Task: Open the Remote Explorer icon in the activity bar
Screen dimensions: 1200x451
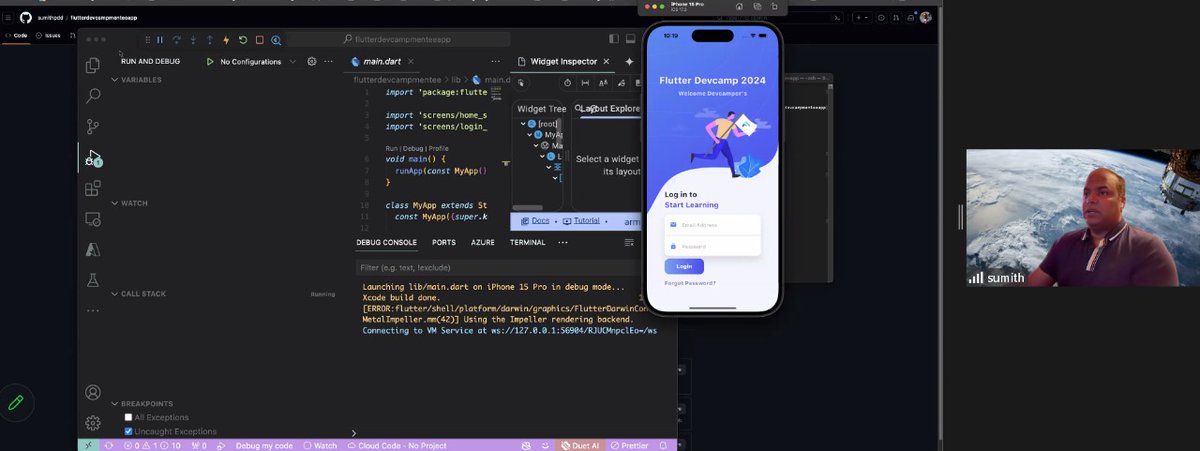Action: 93,219
